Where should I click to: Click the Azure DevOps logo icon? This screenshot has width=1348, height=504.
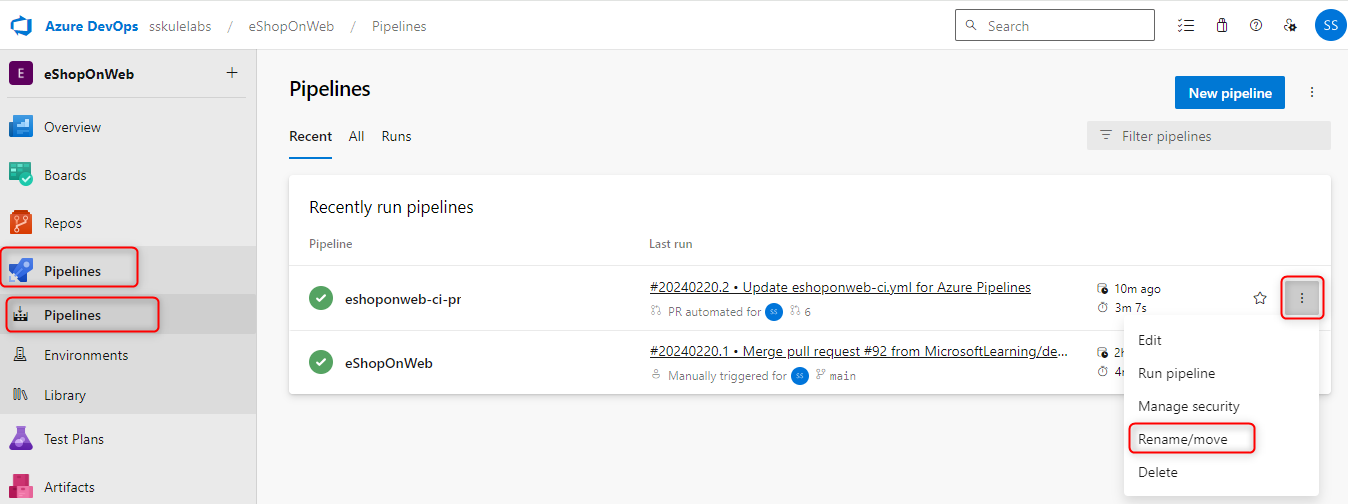[x=22, y=26]
